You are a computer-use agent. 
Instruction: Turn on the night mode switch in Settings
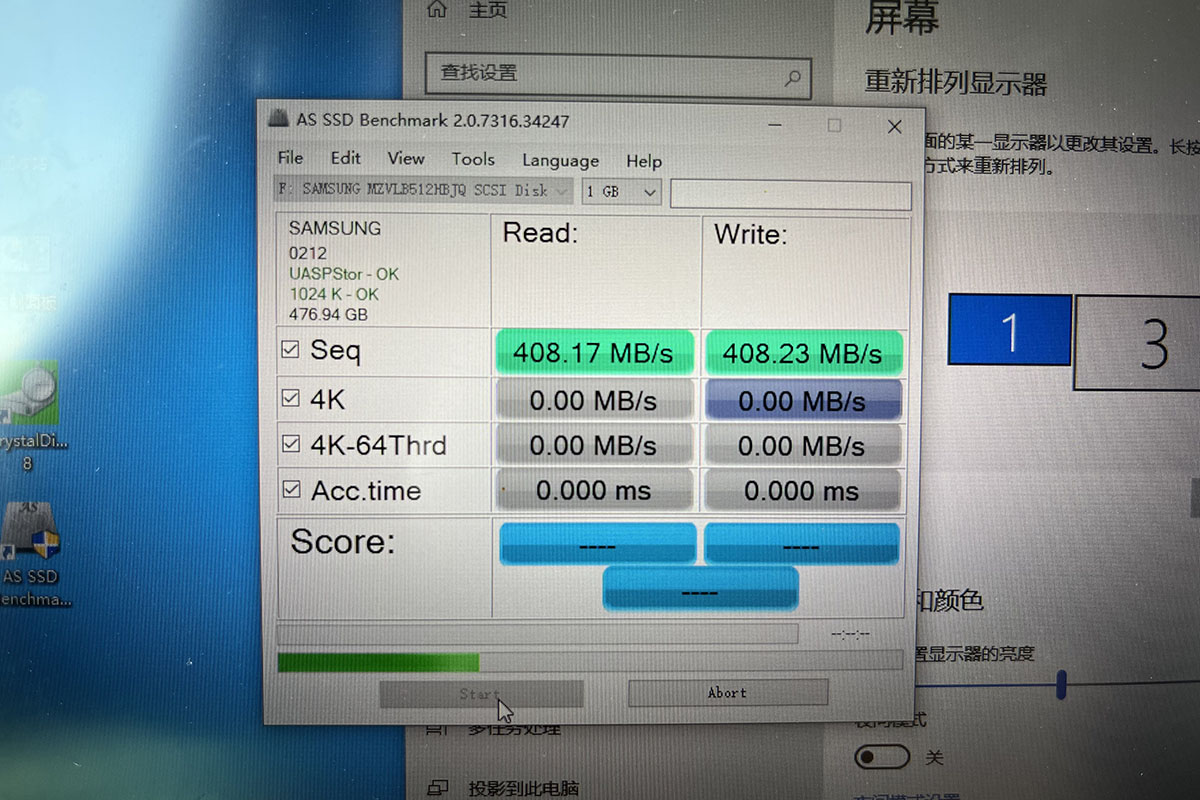coord(882,756)
